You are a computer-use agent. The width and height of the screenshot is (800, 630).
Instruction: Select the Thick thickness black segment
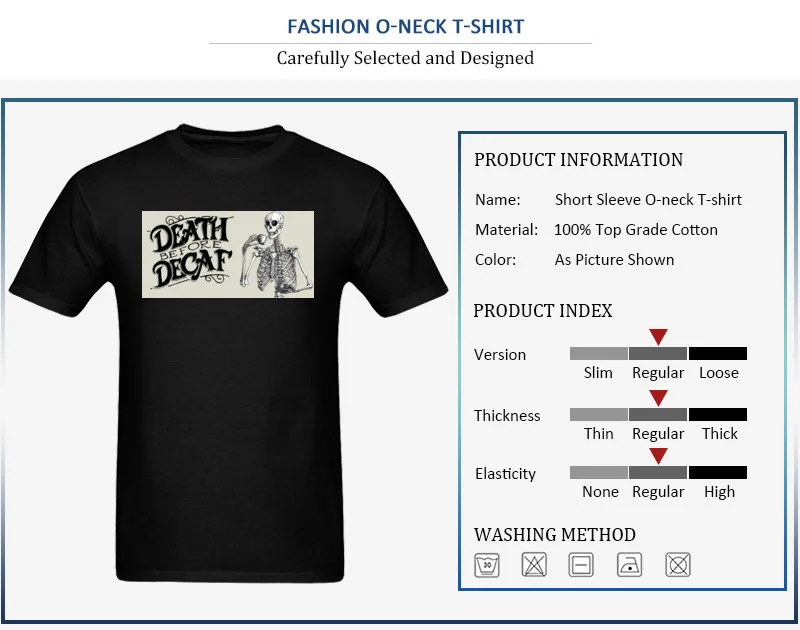coord(718,414)
